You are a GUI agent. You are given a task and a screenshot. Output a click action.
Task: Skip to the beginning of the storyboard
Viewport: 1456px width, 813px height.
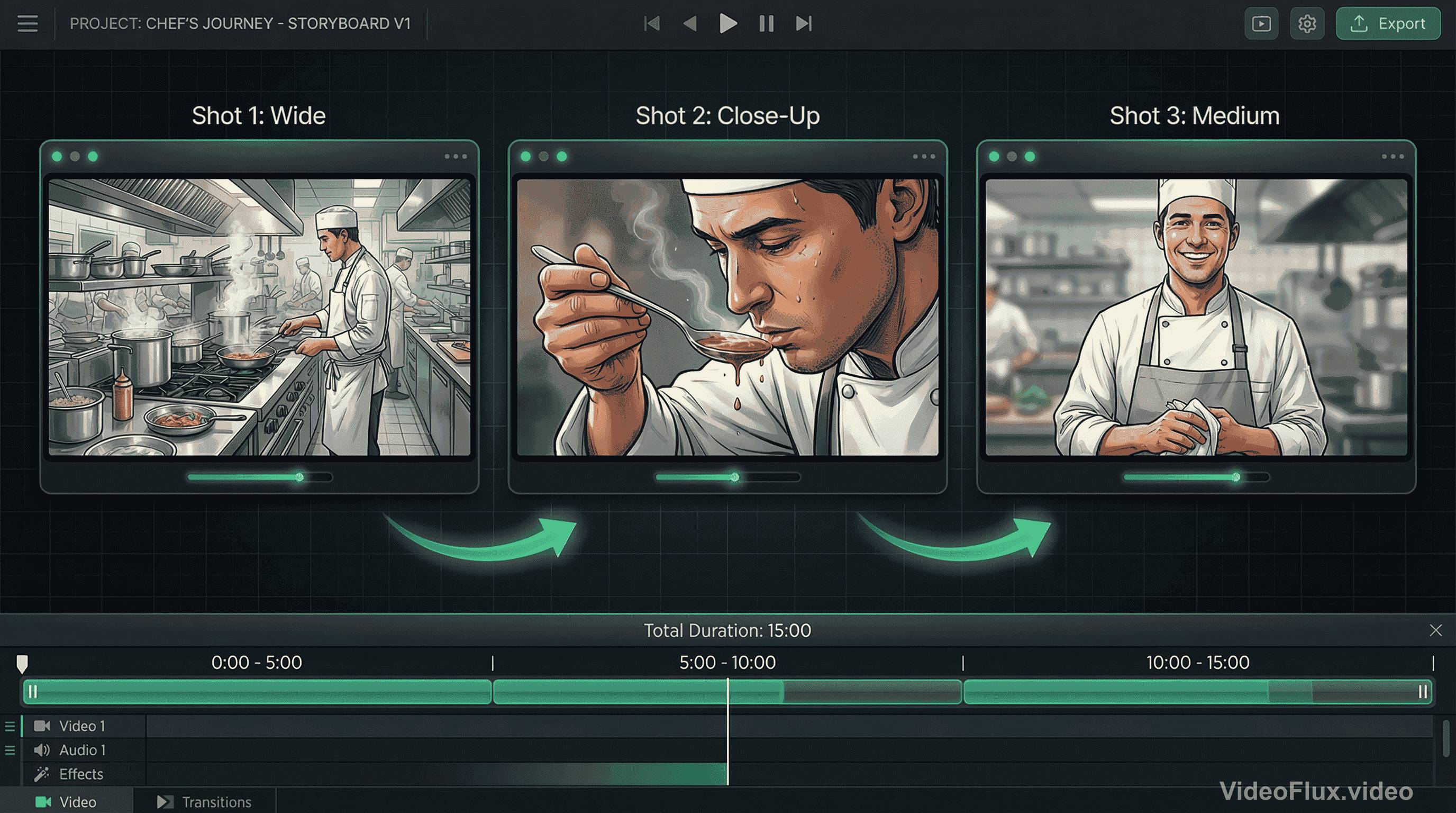pos(652,24)
